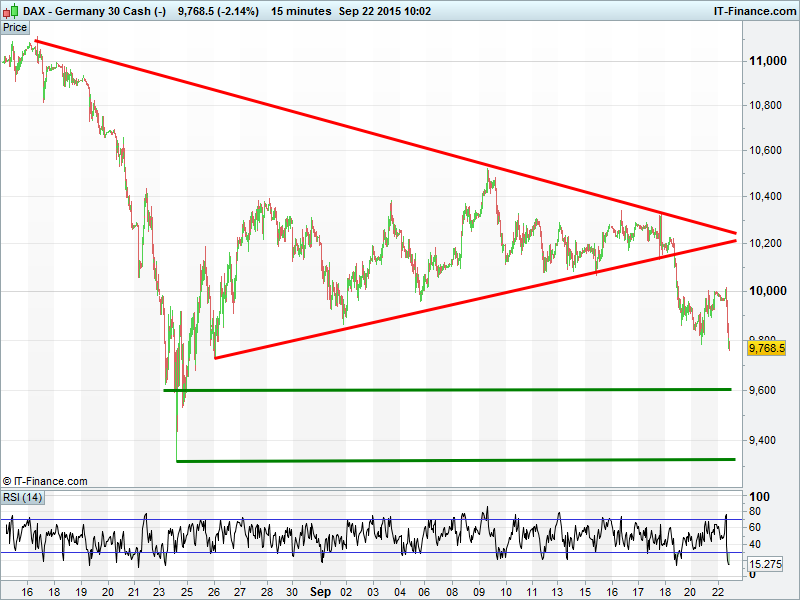Click the IT-Finance.com link at top right
Screen dimensions: 800x600
755,11
